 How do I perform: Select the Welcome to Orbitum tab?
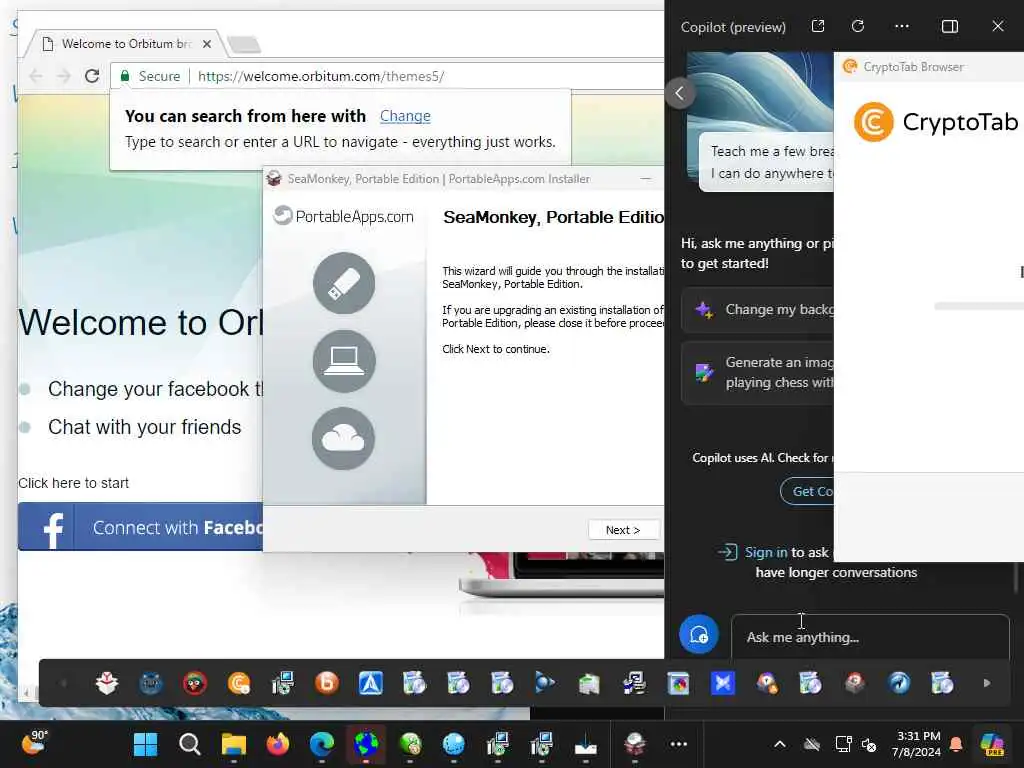[x=125, y=44]
